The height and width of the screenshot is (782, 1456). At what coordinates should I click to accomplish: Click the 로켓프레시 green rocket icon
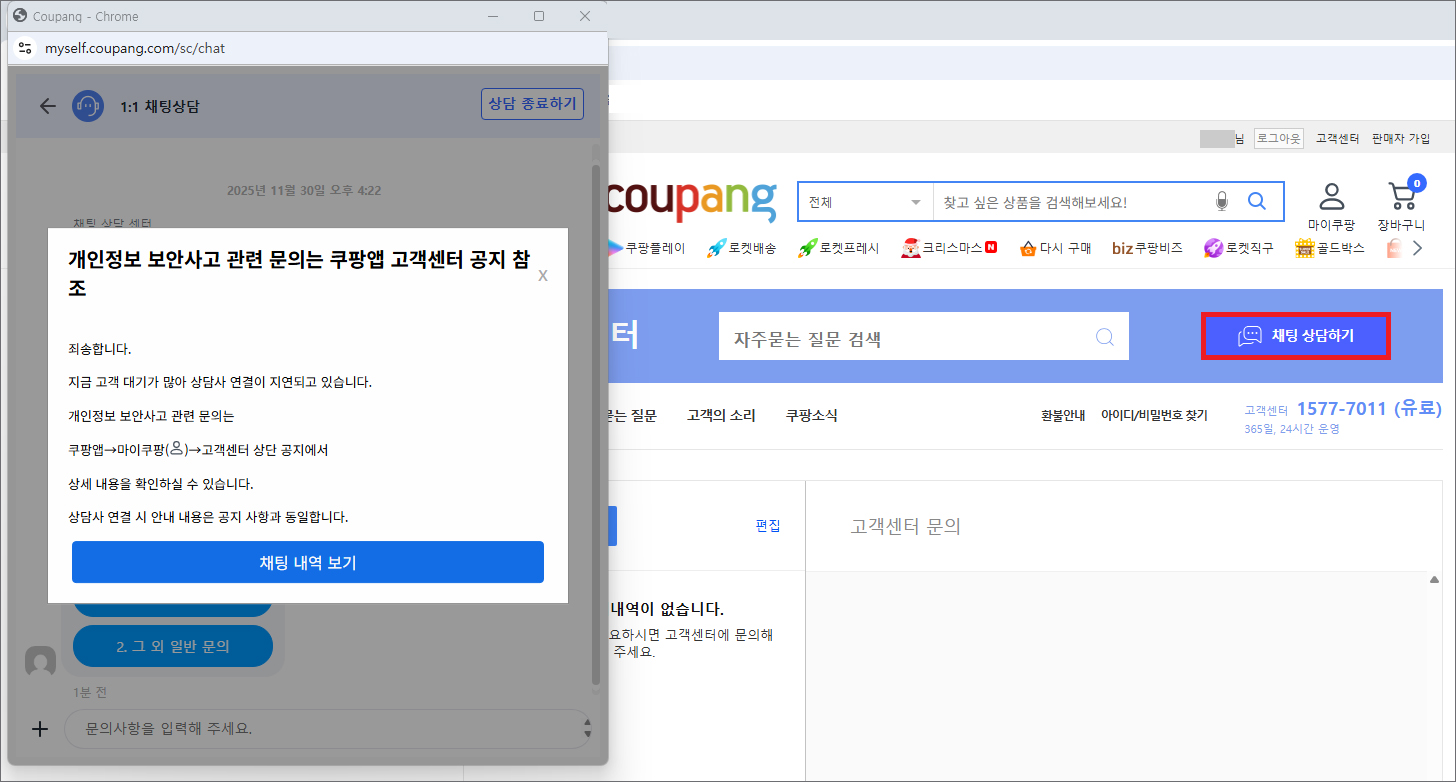808,248
